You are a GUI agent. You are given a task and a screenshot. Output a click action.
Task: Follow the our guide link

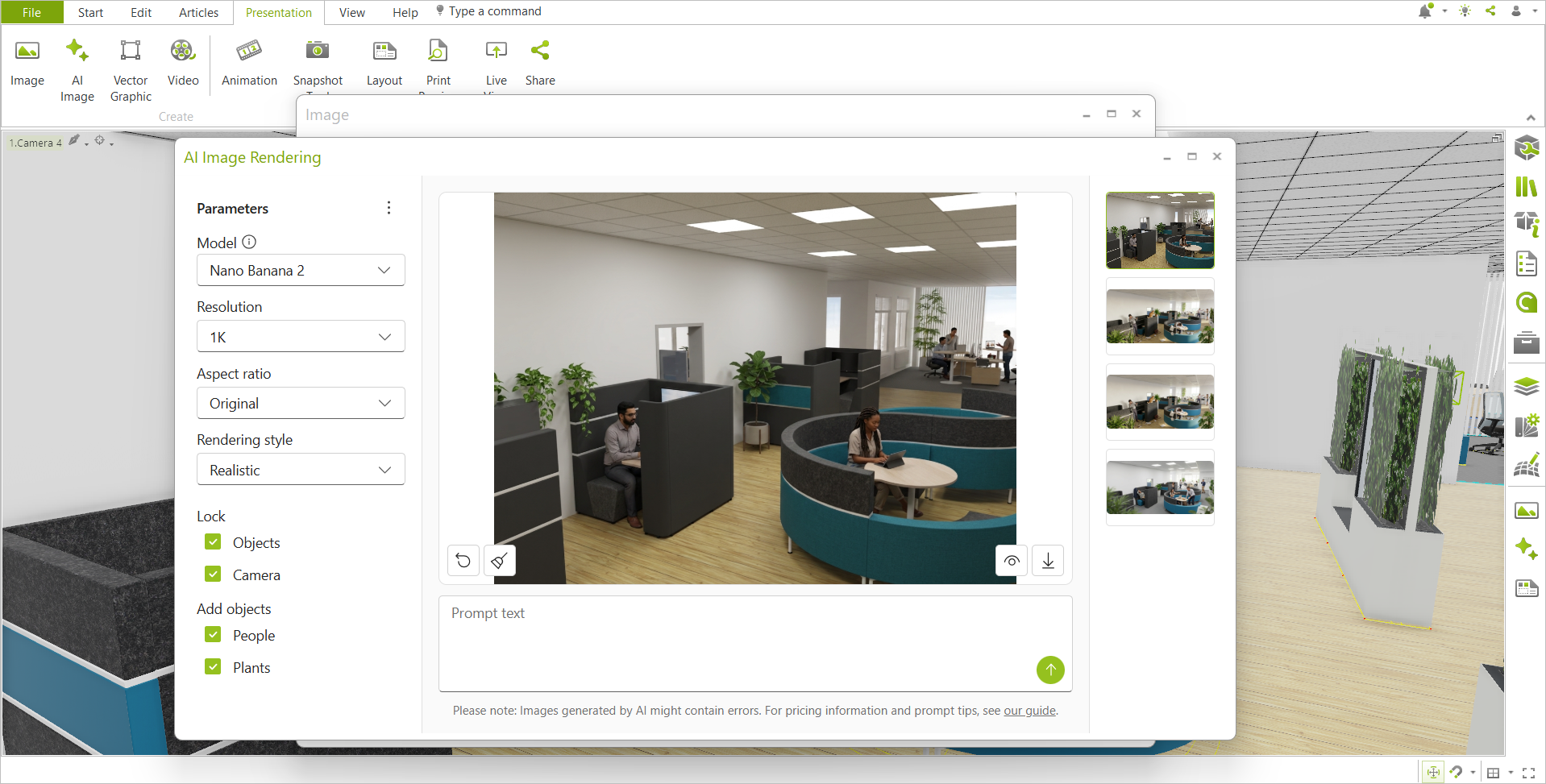coord(1029,711)
